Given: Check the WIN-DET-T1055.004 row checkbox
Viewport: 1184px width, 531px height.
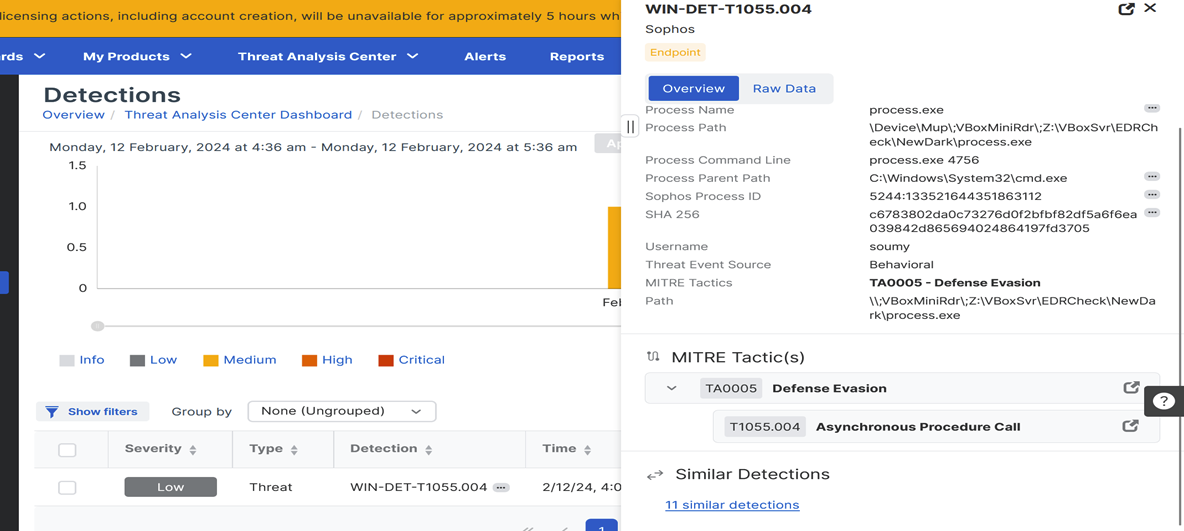Looking at the screenshot, I should point(67,487).
